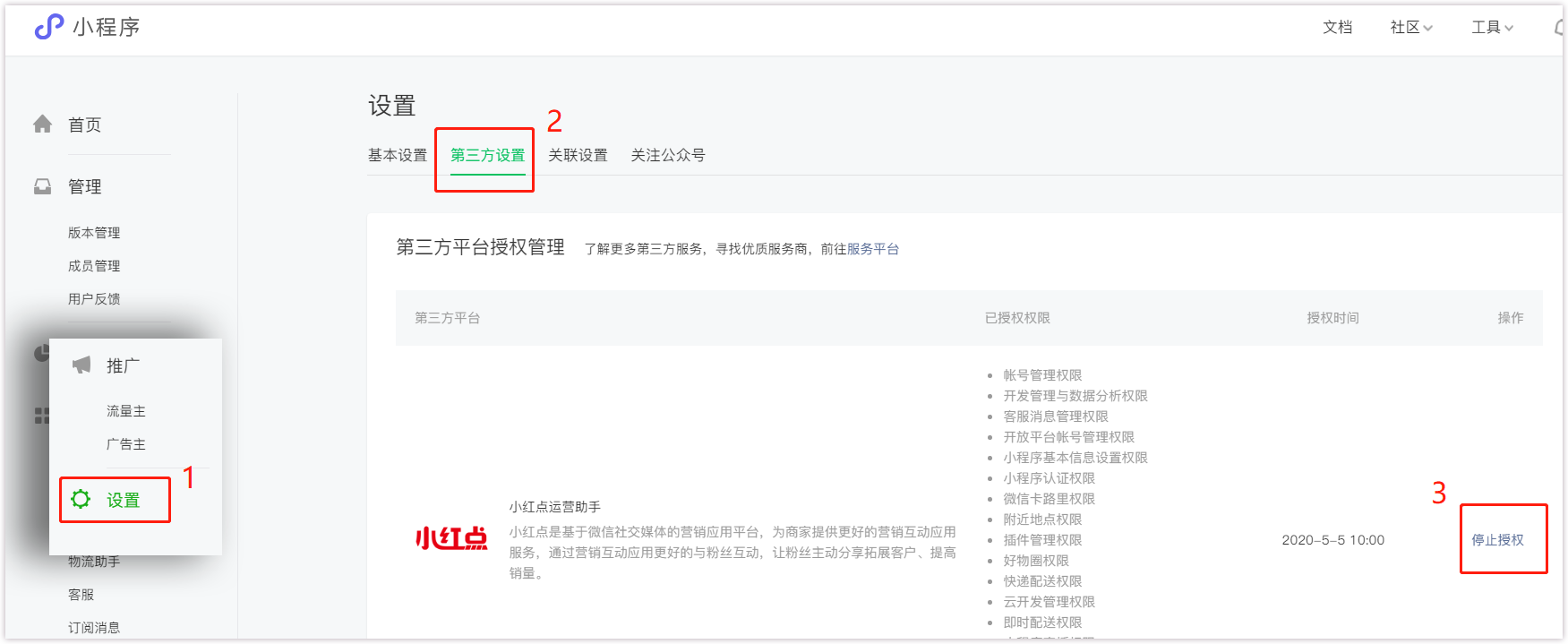Expand the 工具 dropdown
Viewport: 1568px width, 644px height.
tap(1492, 27)
